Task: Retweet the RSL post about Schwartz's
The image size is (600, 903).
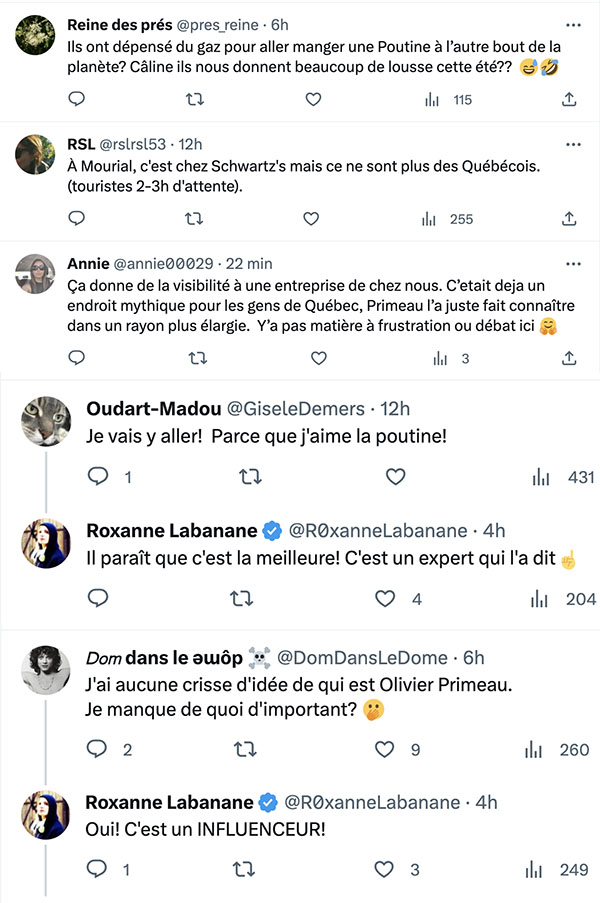Action: coord(194,219)
